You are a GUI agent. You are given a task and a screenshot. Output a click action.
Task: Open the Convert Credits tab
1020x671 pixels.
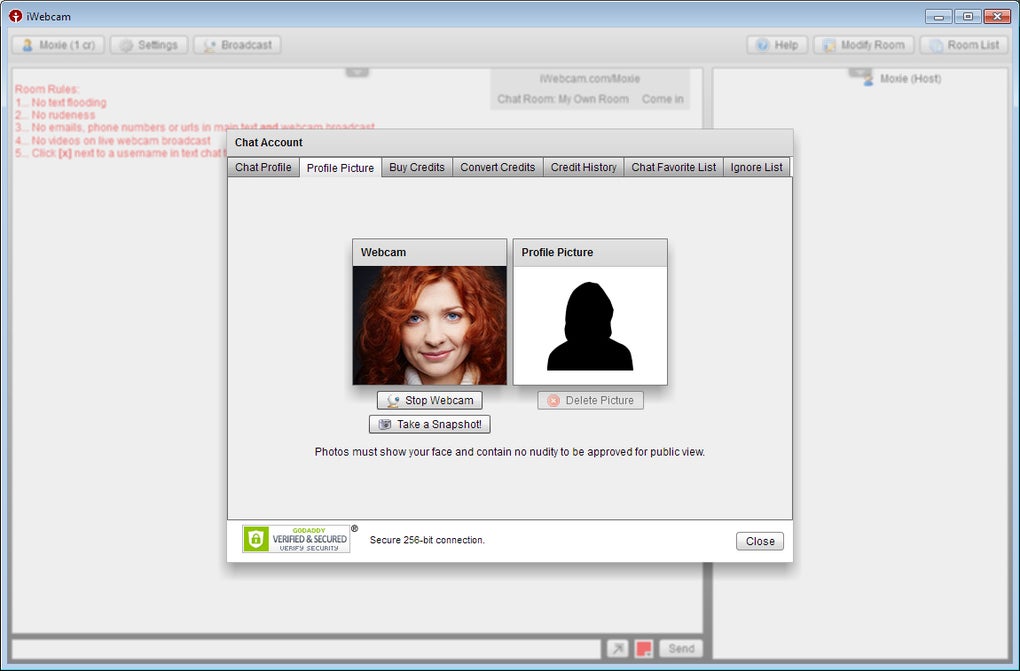(x=498, y=167)
